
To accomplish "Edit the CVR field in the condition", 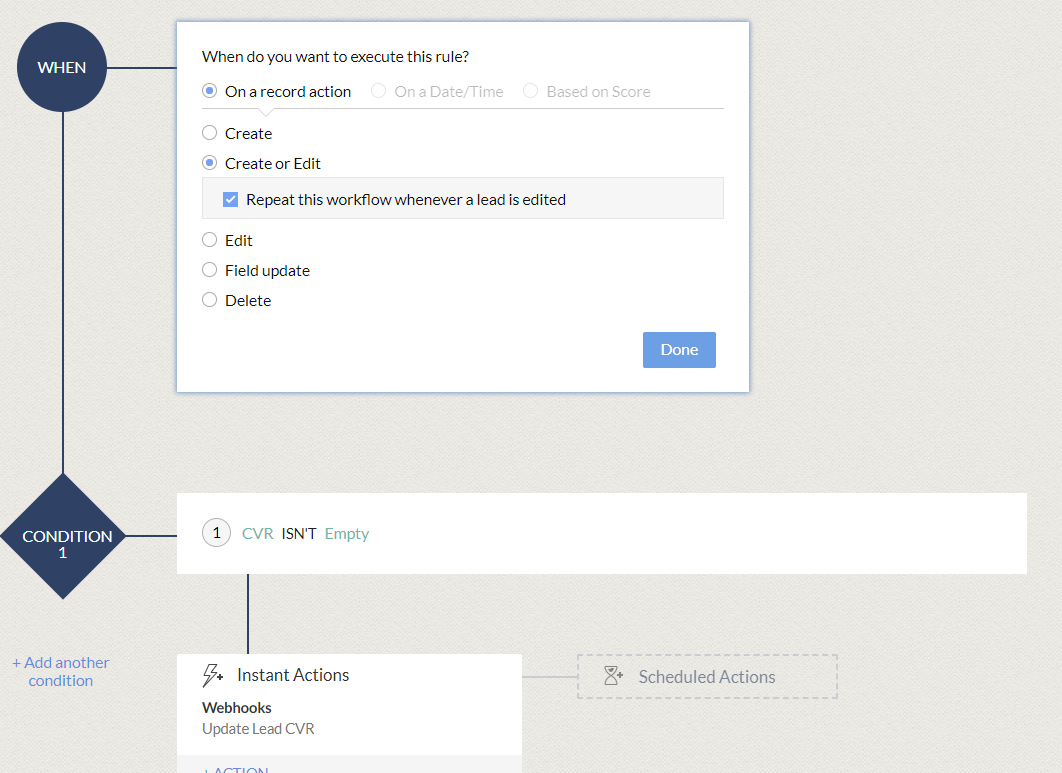I will [x=257, y=533].
